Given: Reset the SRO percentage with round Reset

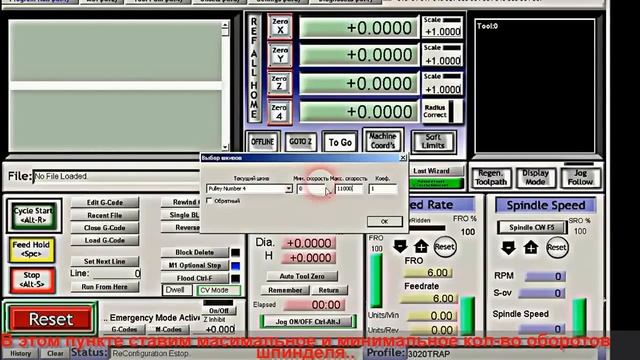Looking at the screenshot, I should click(x=557, y=247).
